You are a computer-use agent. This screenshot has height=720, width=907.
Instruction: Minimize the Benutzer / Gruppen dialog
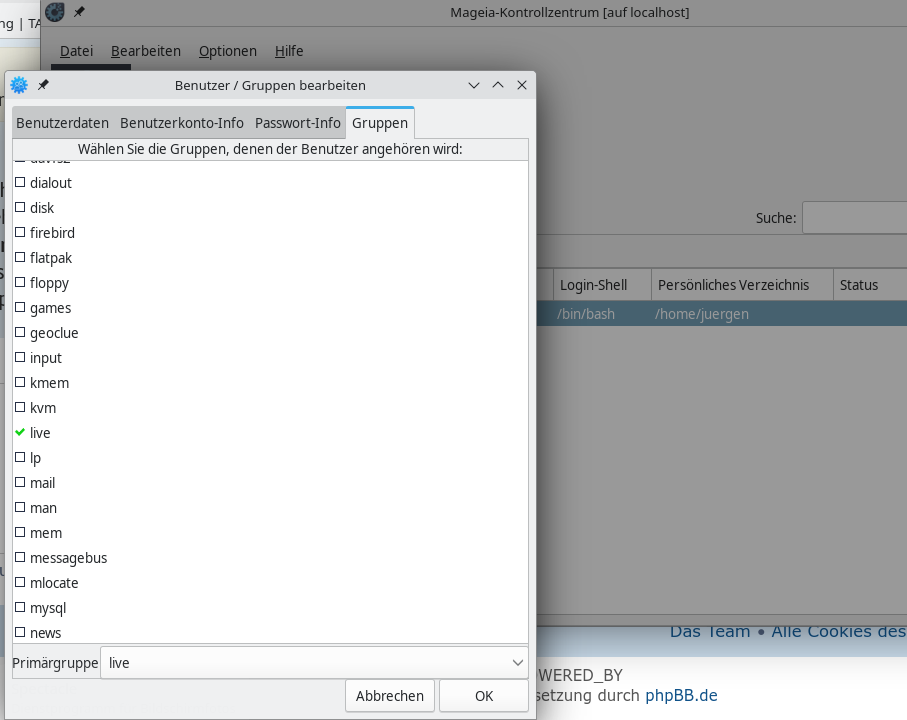click(x=475, y=86)
